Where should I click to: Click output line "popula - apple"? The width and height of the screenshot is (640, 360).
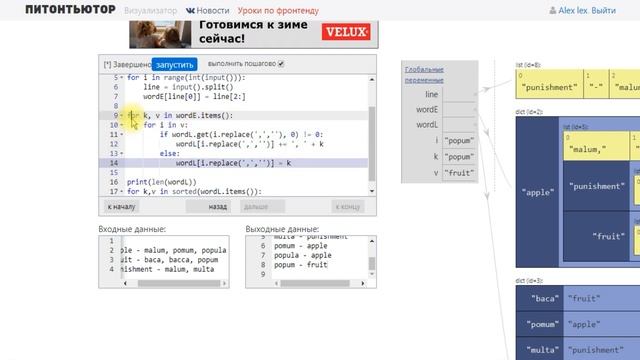coord(303,256)
